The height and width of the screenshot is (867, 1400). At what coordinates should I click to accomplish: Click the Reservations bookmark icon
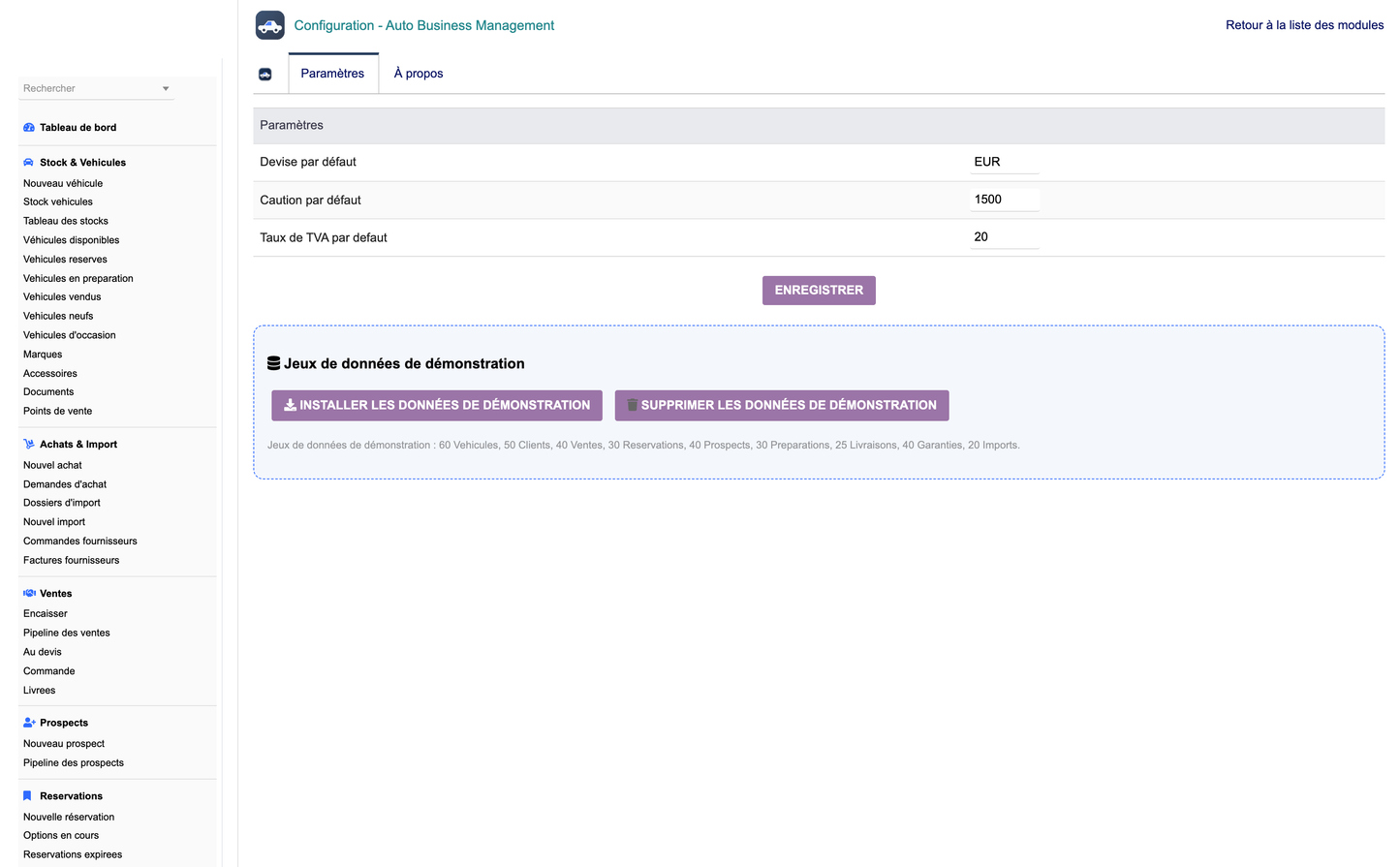27,796
